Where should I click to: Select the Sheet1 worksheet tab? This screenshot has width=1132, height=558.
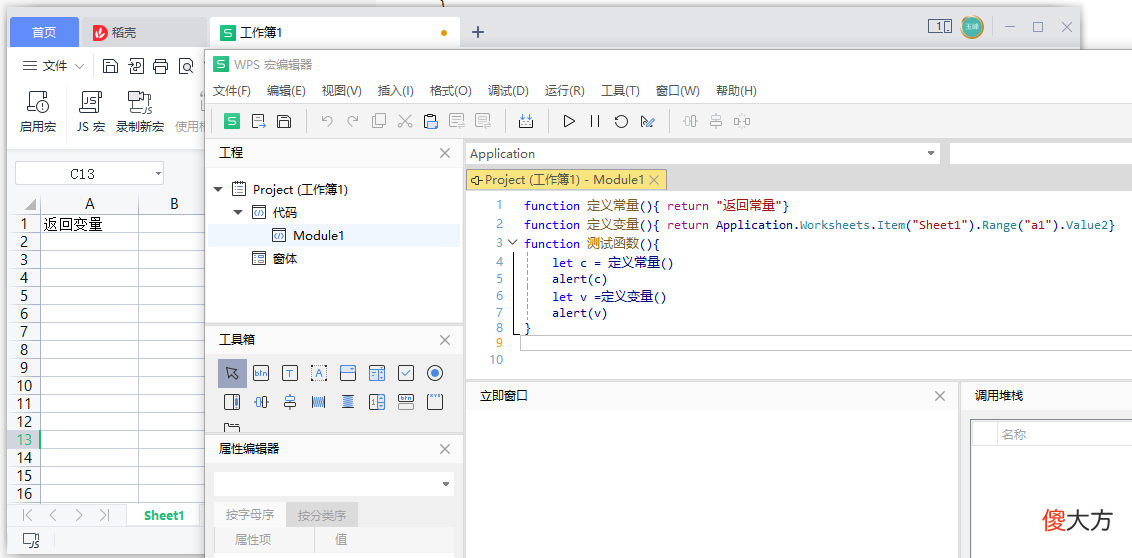pyautogui.click(x=164, y=515)
